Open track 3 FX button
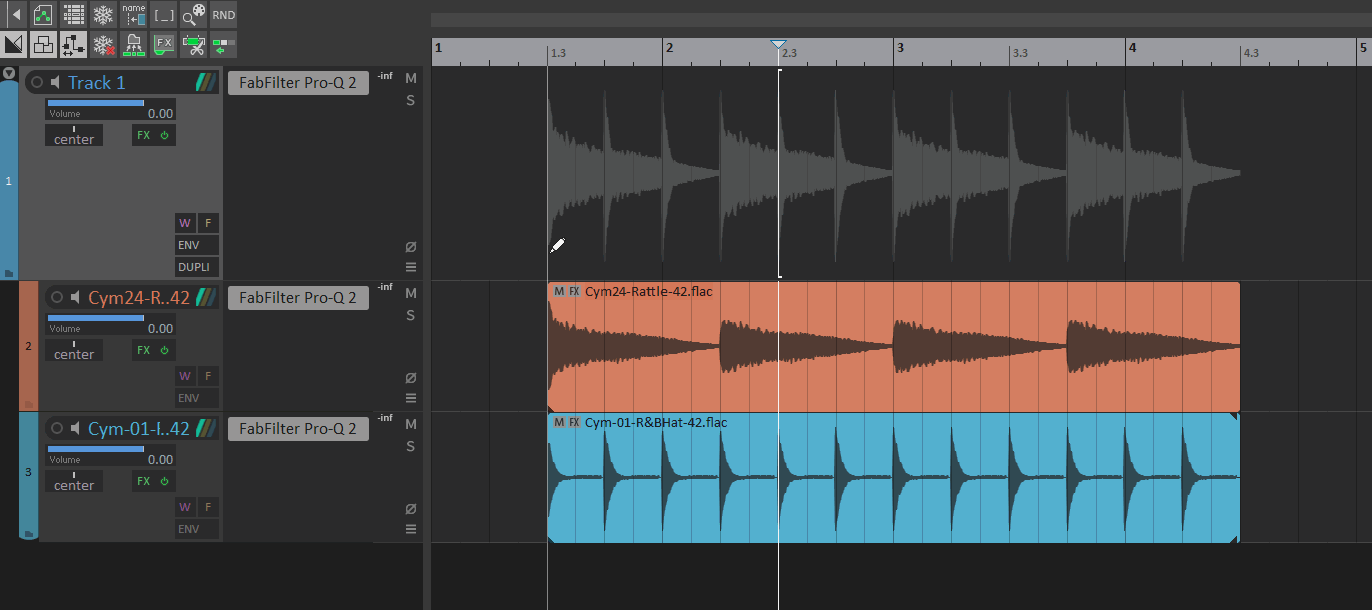The height and width of the screenshot is (610, 1372). tap(144, 481)
